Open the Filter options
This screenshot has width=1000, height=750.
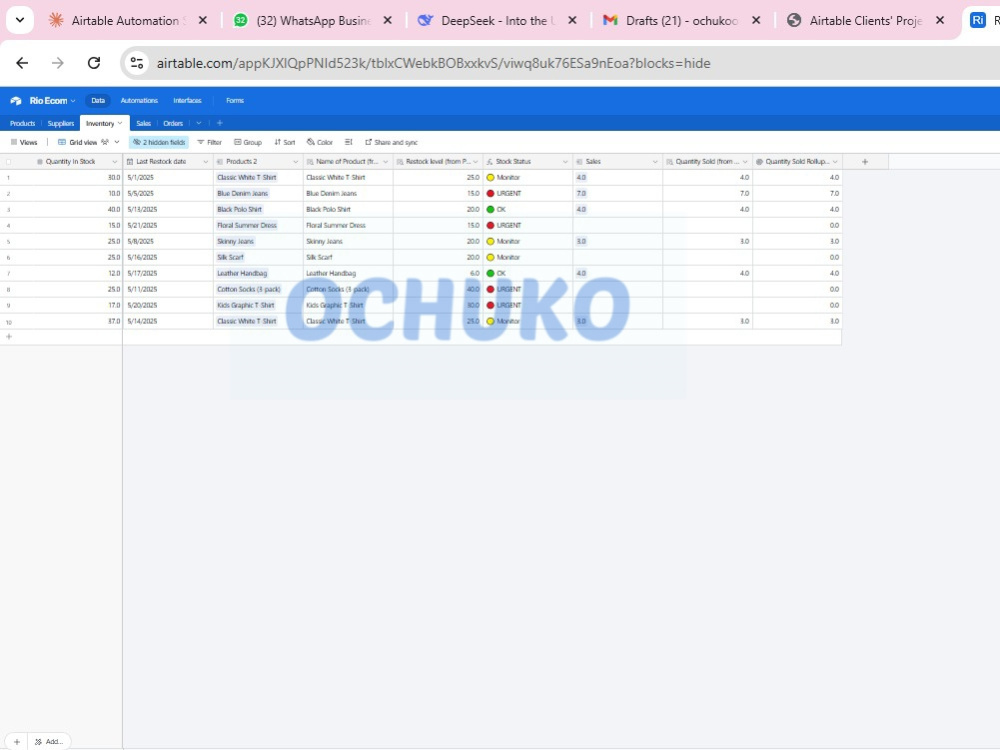pos(209,142)
